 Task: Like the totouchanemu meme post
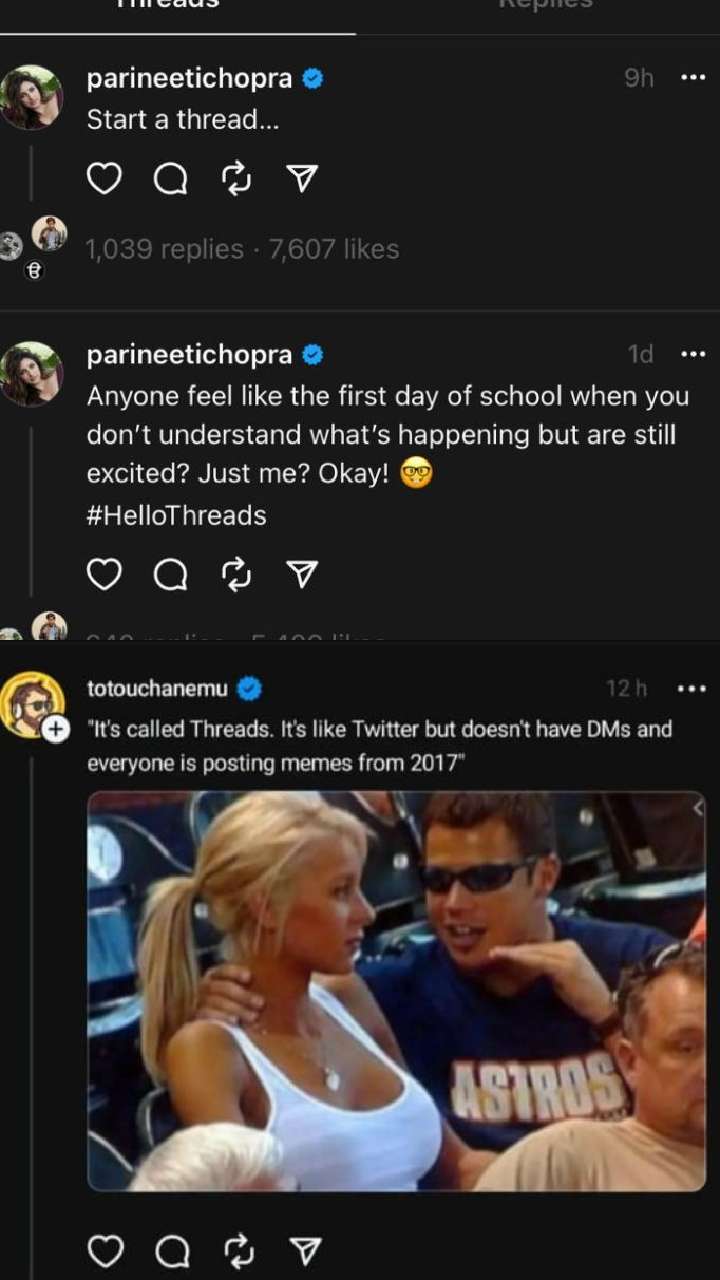(104, 1250)
